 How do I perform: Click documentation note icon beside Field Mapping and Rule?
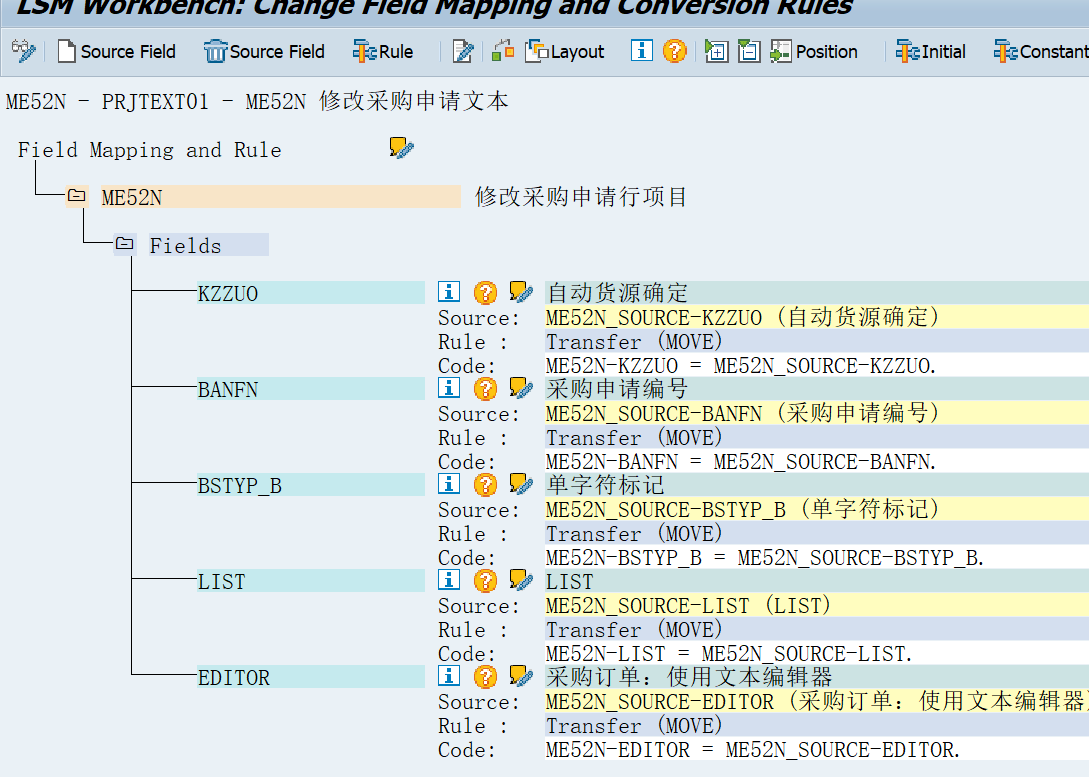pyautogui.click(x=401, y=148)
